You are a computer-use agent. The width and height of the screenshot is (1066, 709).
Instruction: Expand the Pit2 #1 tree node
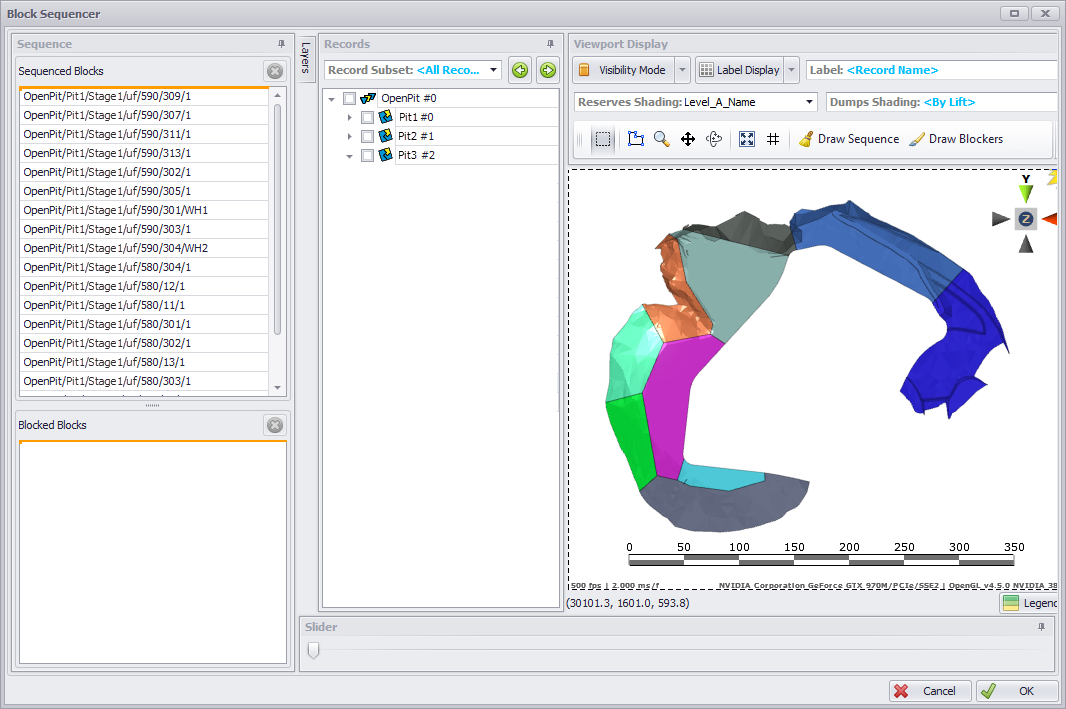point(349,136)
